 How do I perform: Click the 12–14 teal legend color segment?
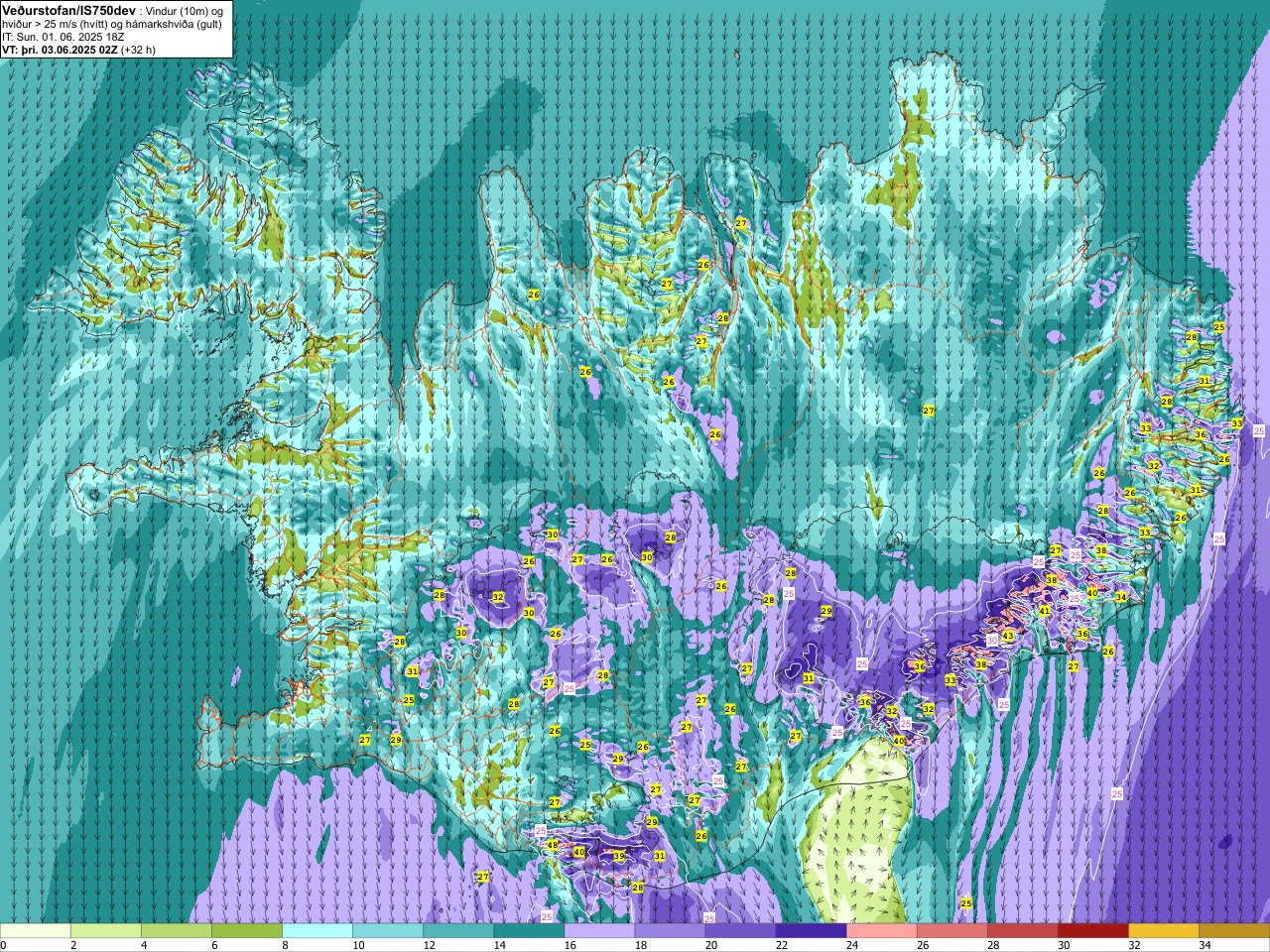point(458,931)
